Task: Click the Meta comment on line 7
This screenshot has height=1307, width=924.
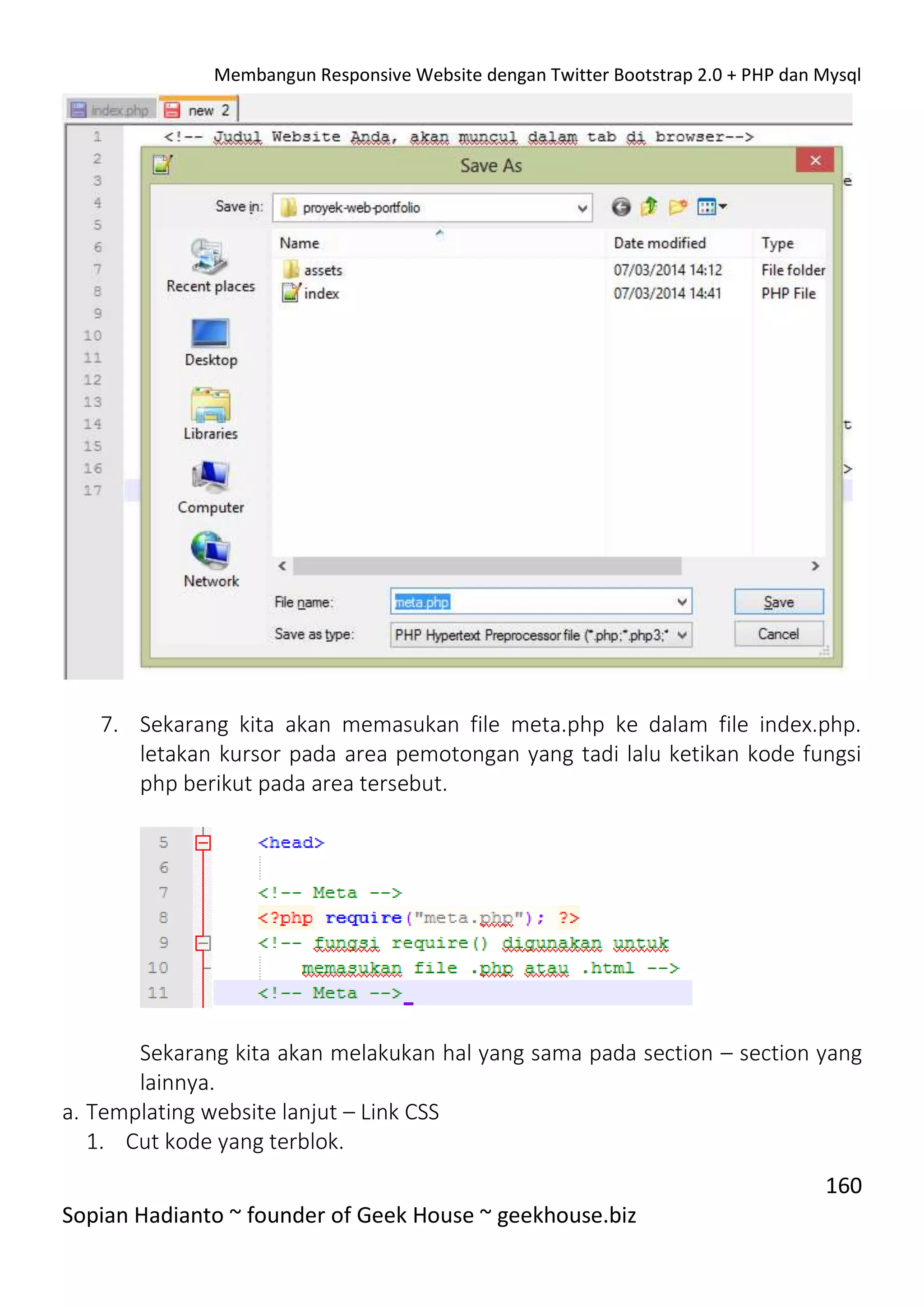Action: (x=330, y=893)
